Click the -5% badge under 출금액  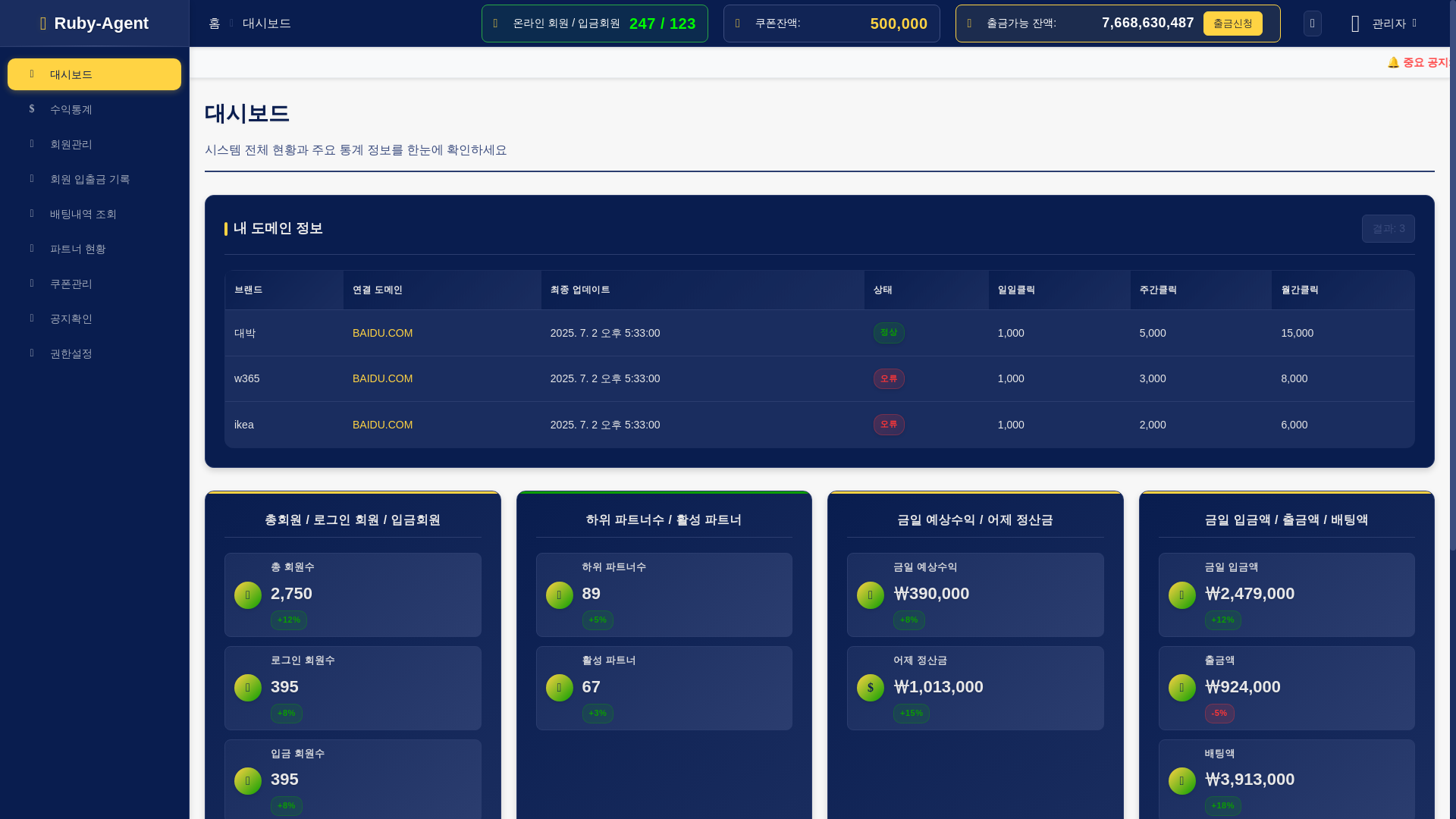tap(1219, 713)
